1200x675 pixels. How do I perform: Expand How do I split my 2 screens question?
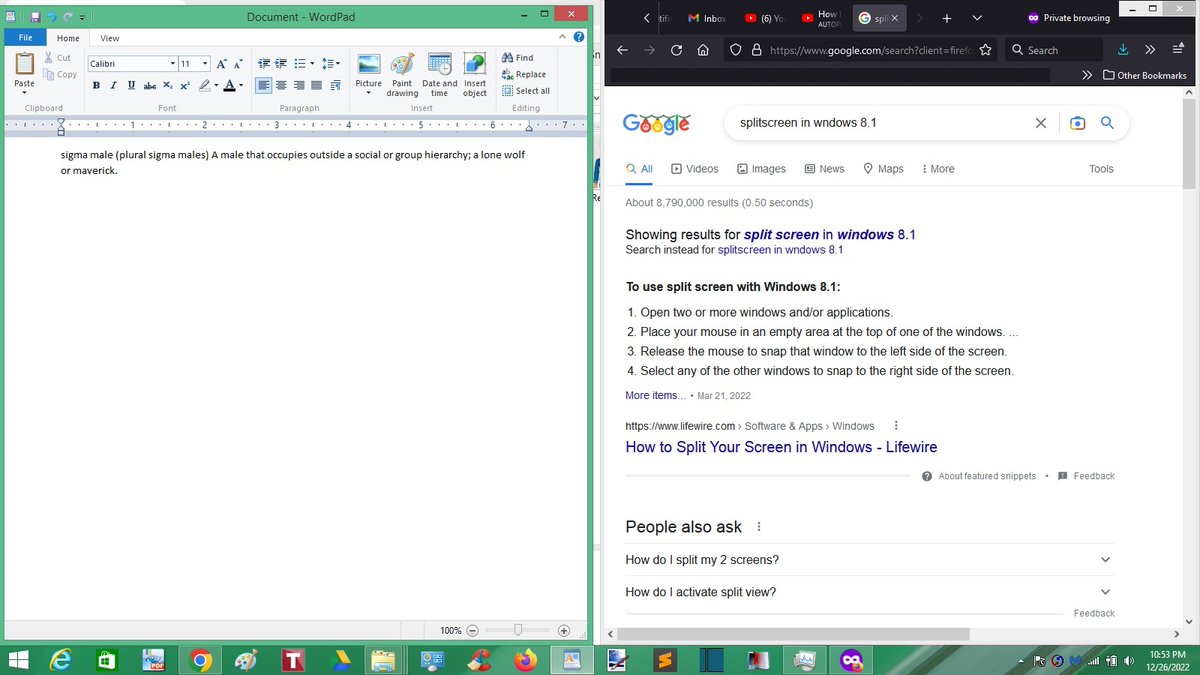pyautogui.click(x=868, y=560)
